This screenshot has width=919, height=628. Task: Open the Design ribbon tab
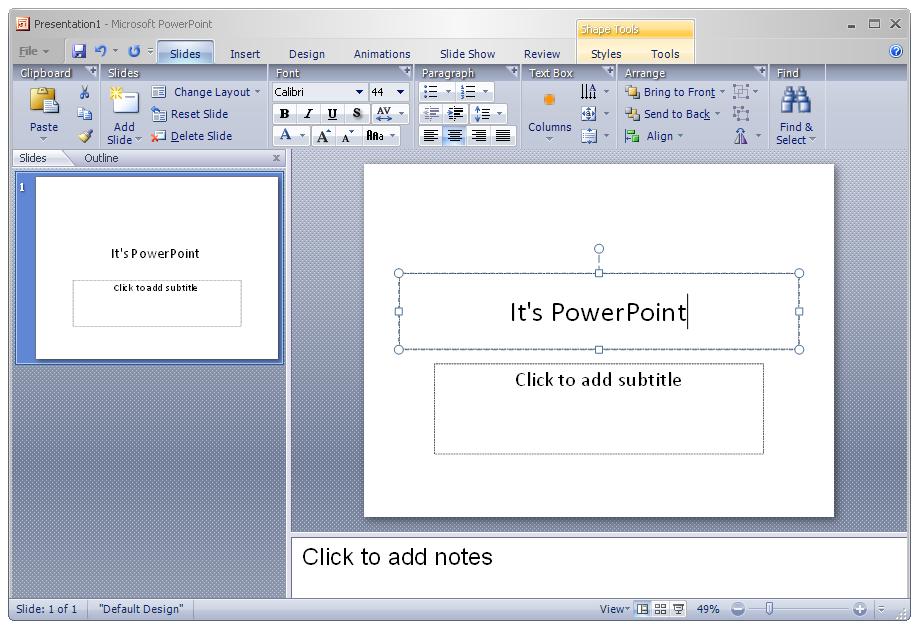point(307,54)
